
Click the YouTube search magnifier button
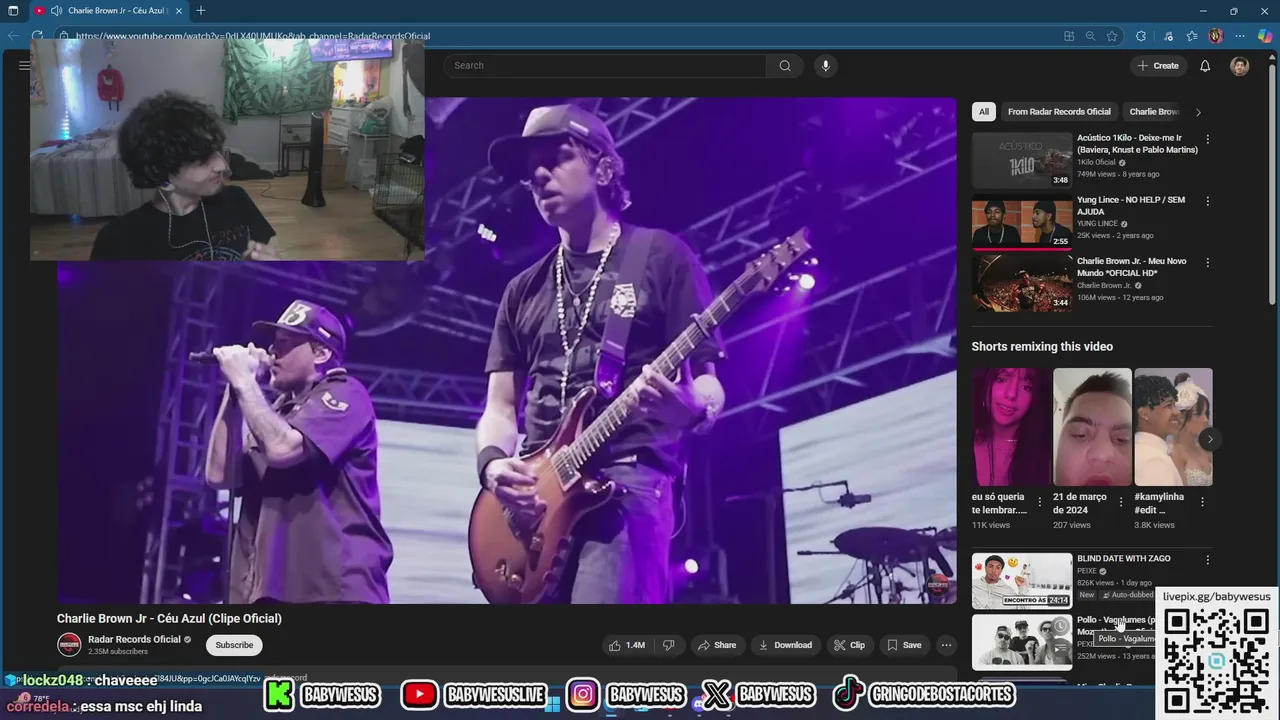(x=785, y=66)
